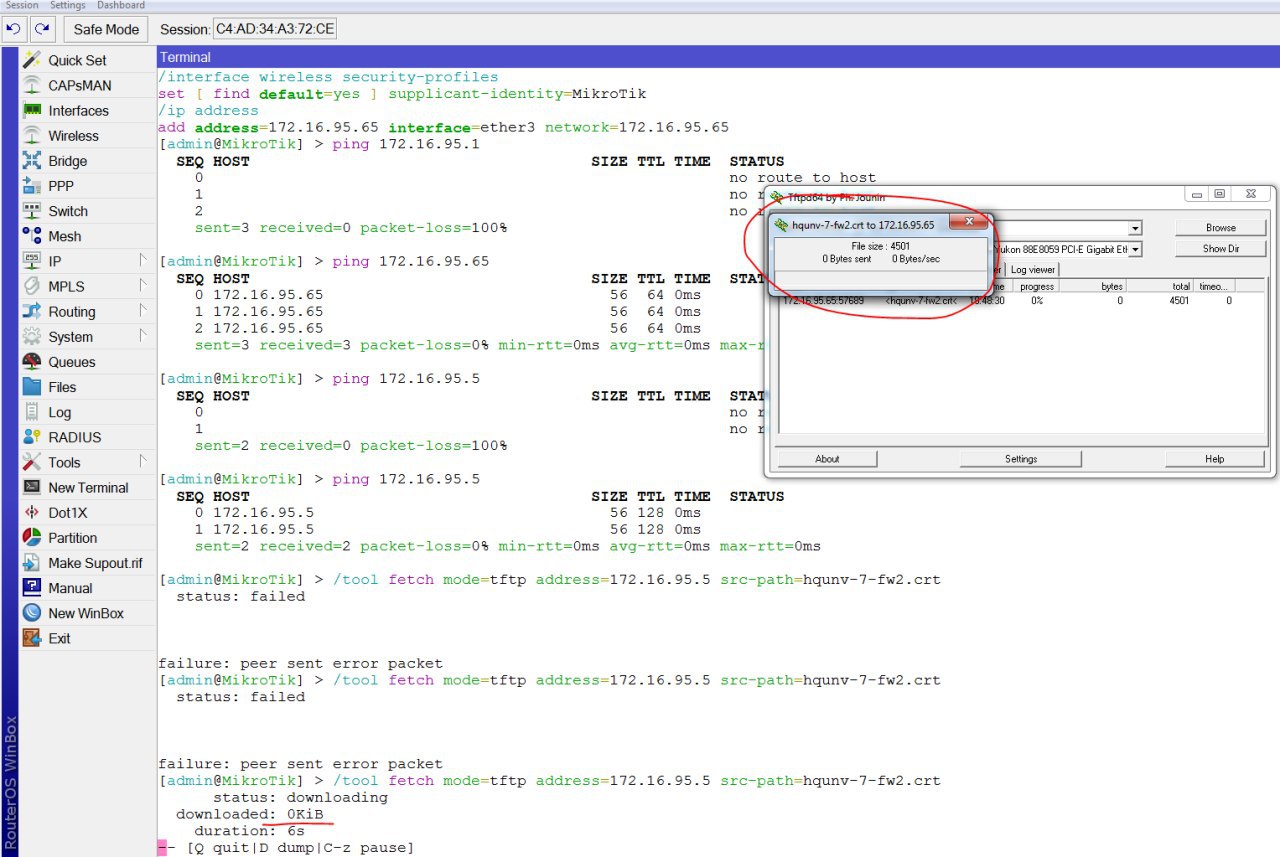
Task: Click the Undo arrow icon in WinBox toolbar
Action: pos(14,29)
